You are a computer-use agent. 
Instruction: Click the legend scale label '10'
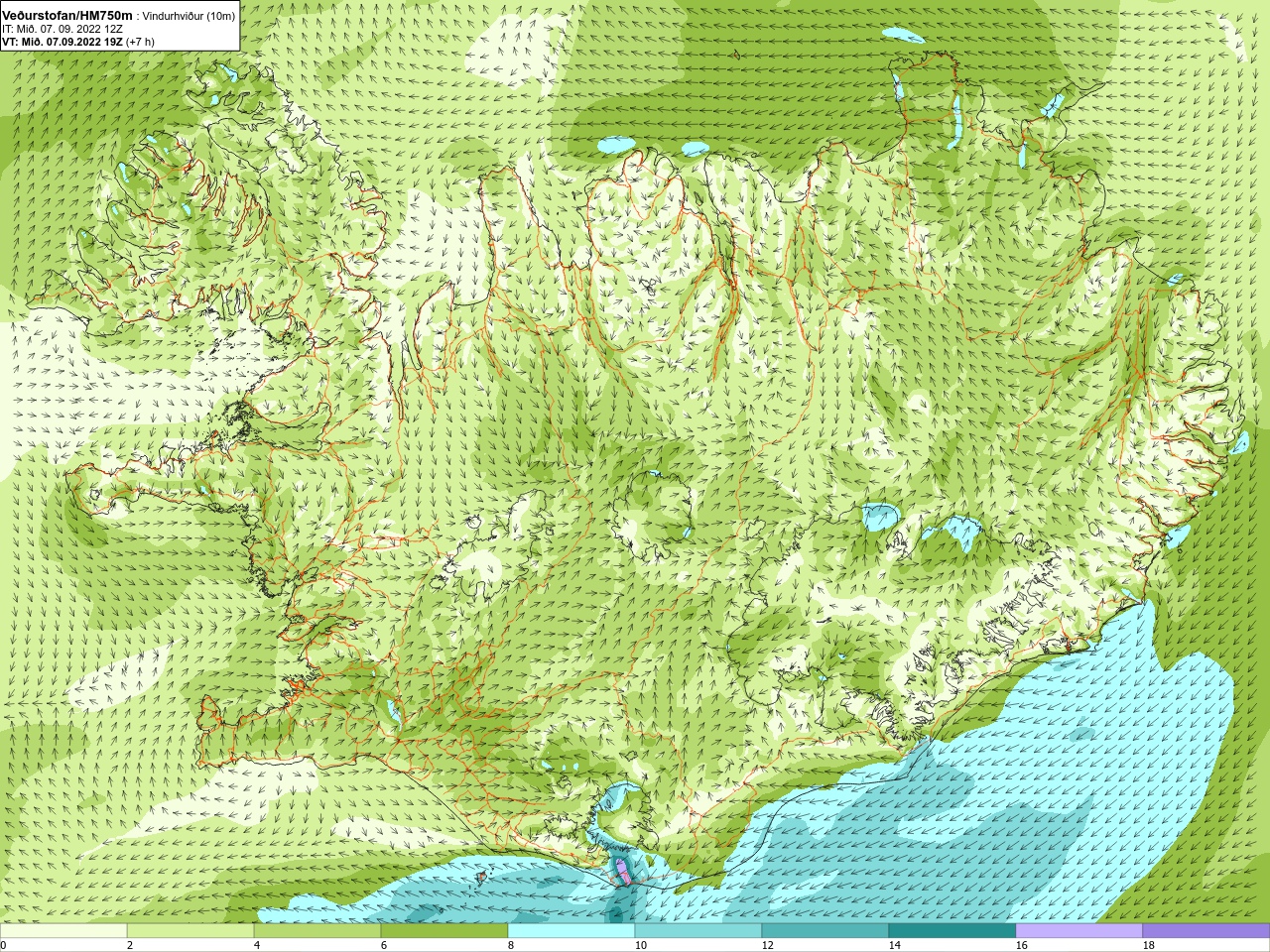(640, 945)
